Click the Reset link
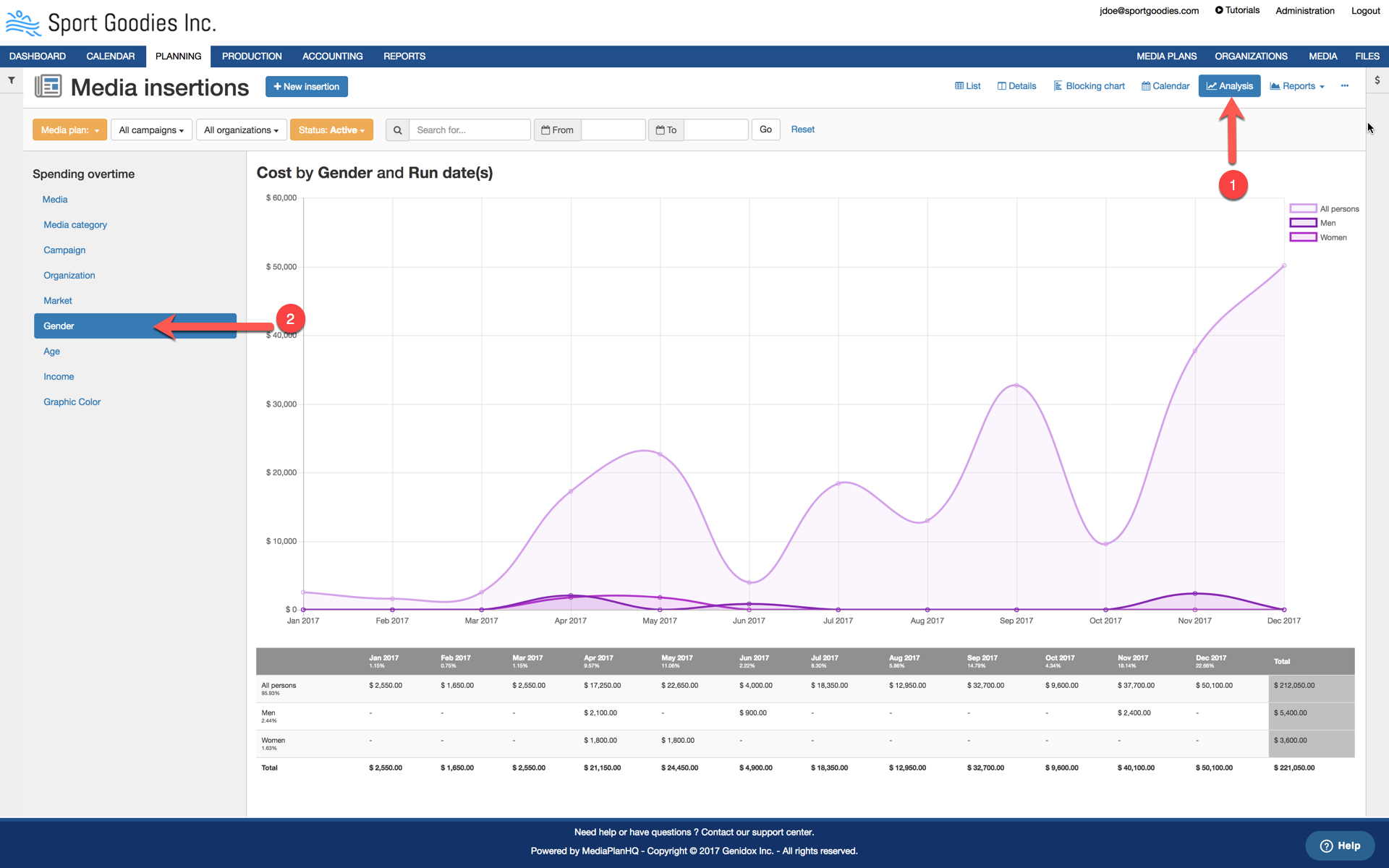This screenshot has height=868, width=1389. [x=802, y=129]
